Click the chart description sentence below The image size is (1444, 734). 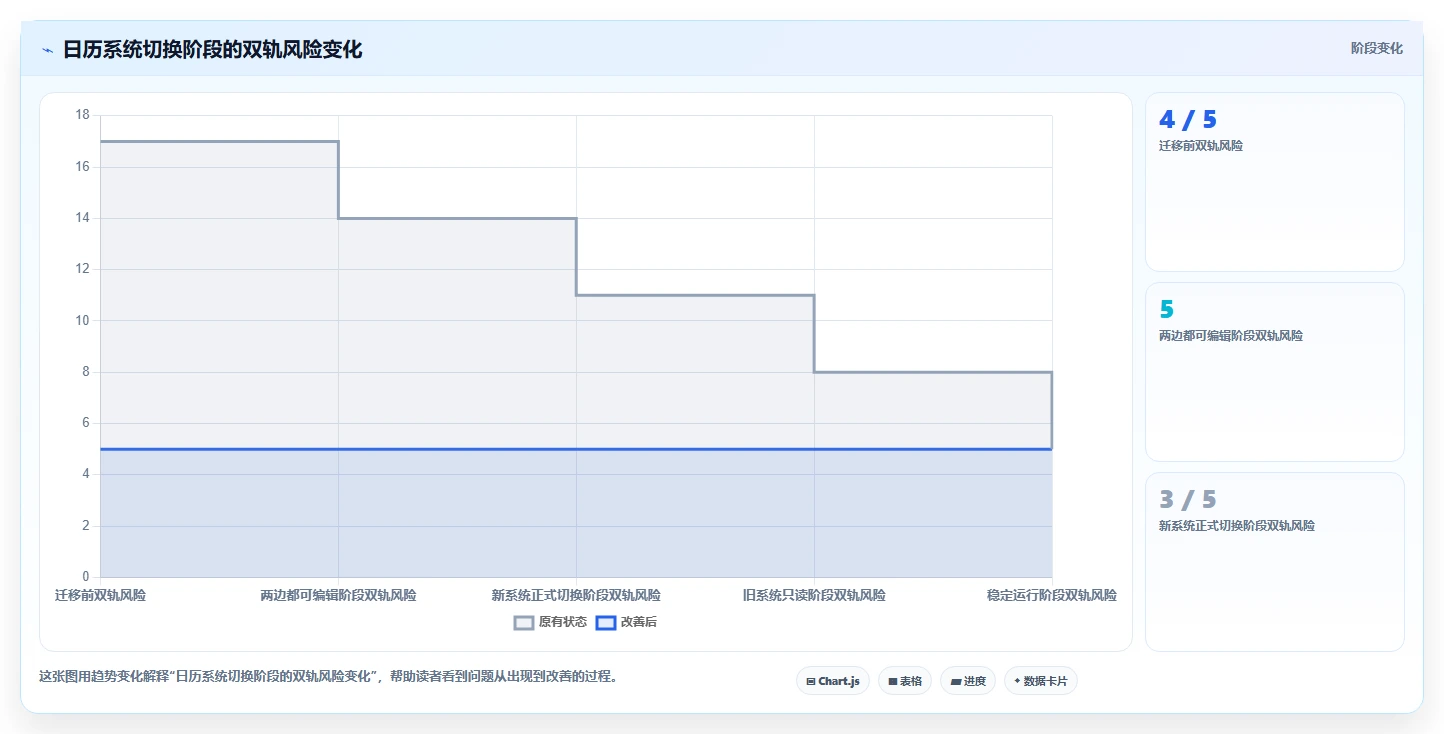pyautogui.click(x=330, y=676)
